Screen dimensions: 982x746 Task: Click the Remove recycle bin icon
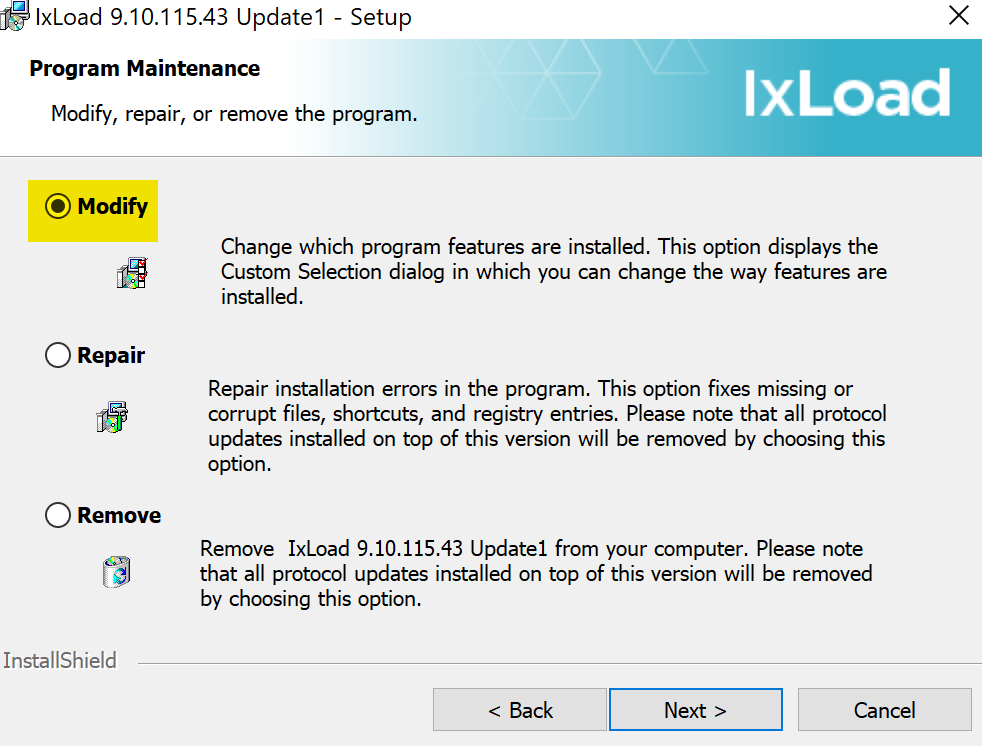point(117,572)
